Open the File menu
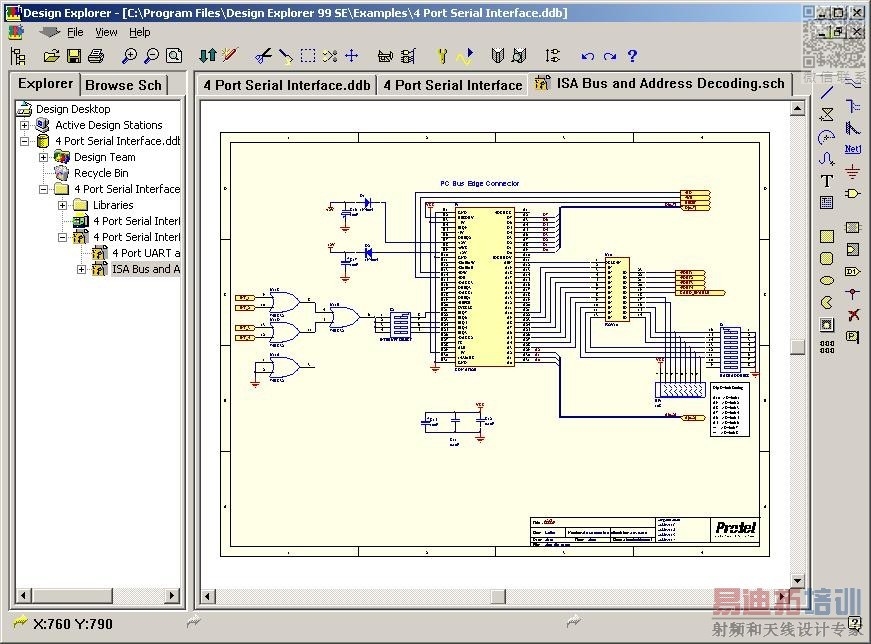Screen dimensions: 871x644 pyautogui.click(x=75, y=32)
